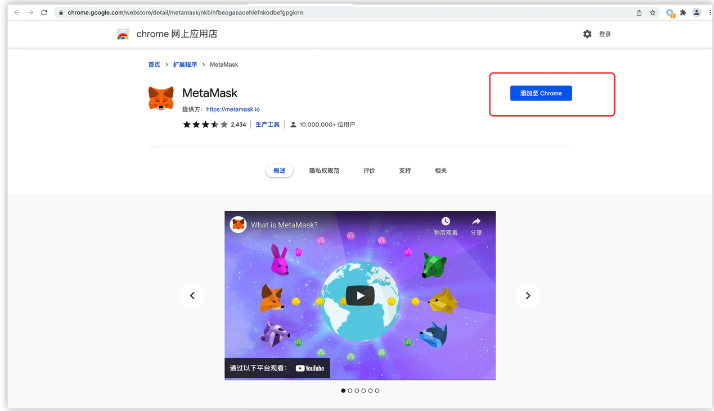The image size is (714, 411).
Task: Click the MetaMask breadcrumb text
Action: pos(224,65)
